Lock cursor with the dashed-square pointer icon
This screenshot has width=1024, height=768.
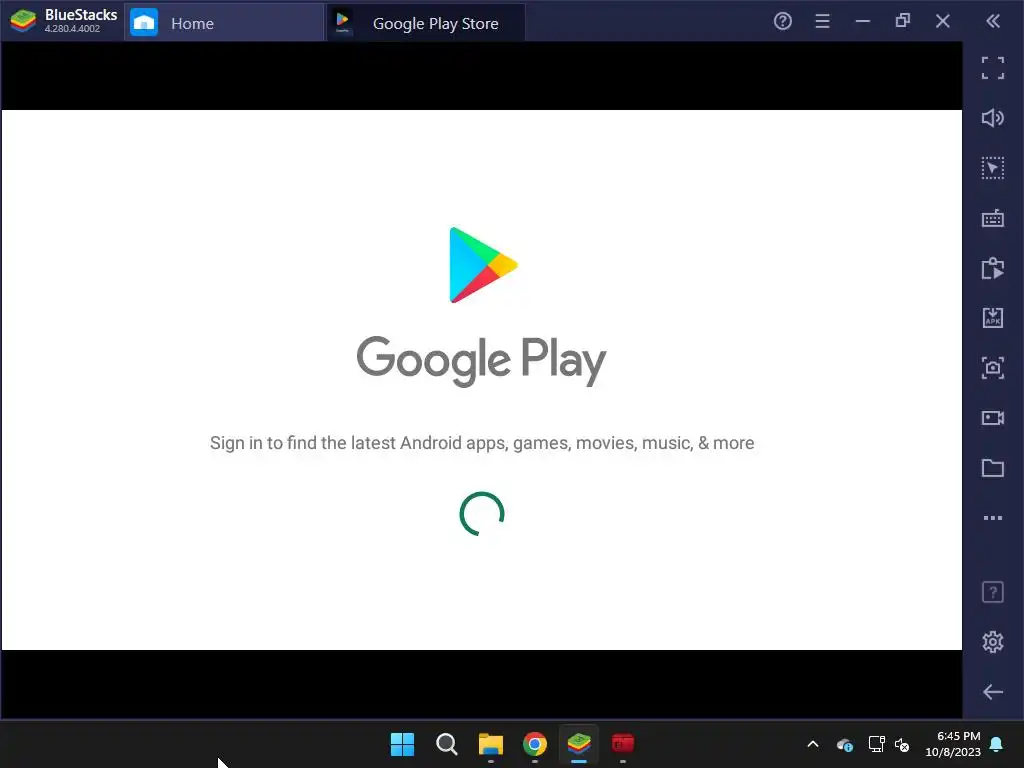tap(993, 168)
